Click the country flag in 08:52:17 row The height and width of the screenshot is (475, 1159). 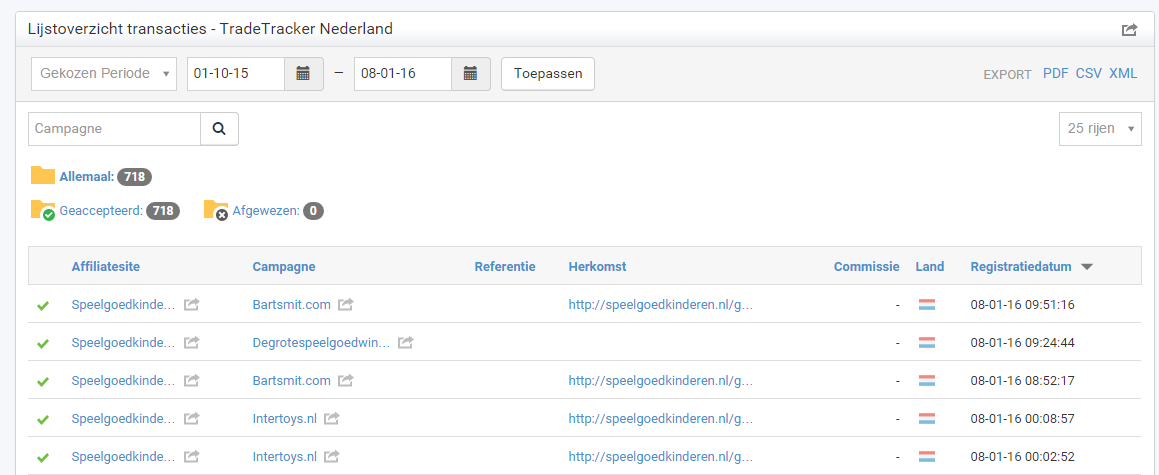point(927,380)
